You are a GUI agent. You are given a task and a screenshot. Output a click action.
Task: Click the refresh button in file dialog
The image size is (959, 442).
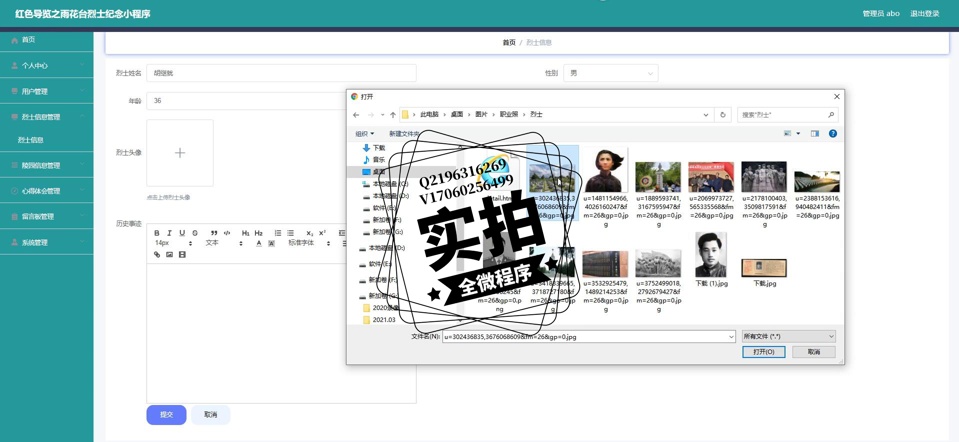(723, 115)
